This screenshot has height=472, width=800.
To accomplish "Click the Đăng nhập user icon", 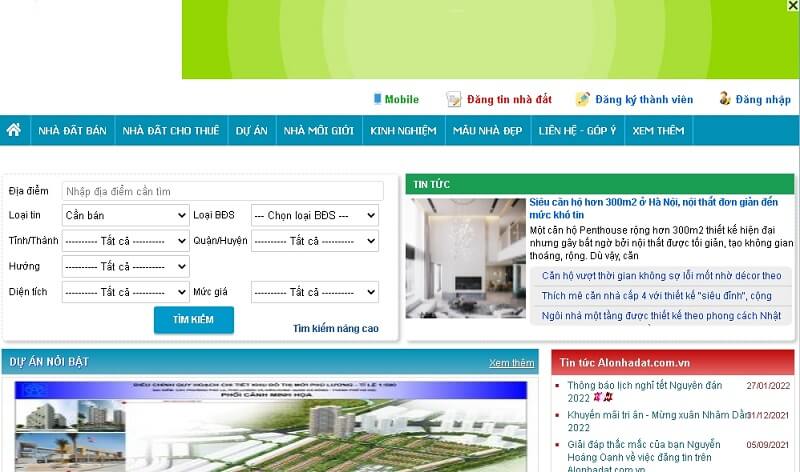I will coord(724,98).
